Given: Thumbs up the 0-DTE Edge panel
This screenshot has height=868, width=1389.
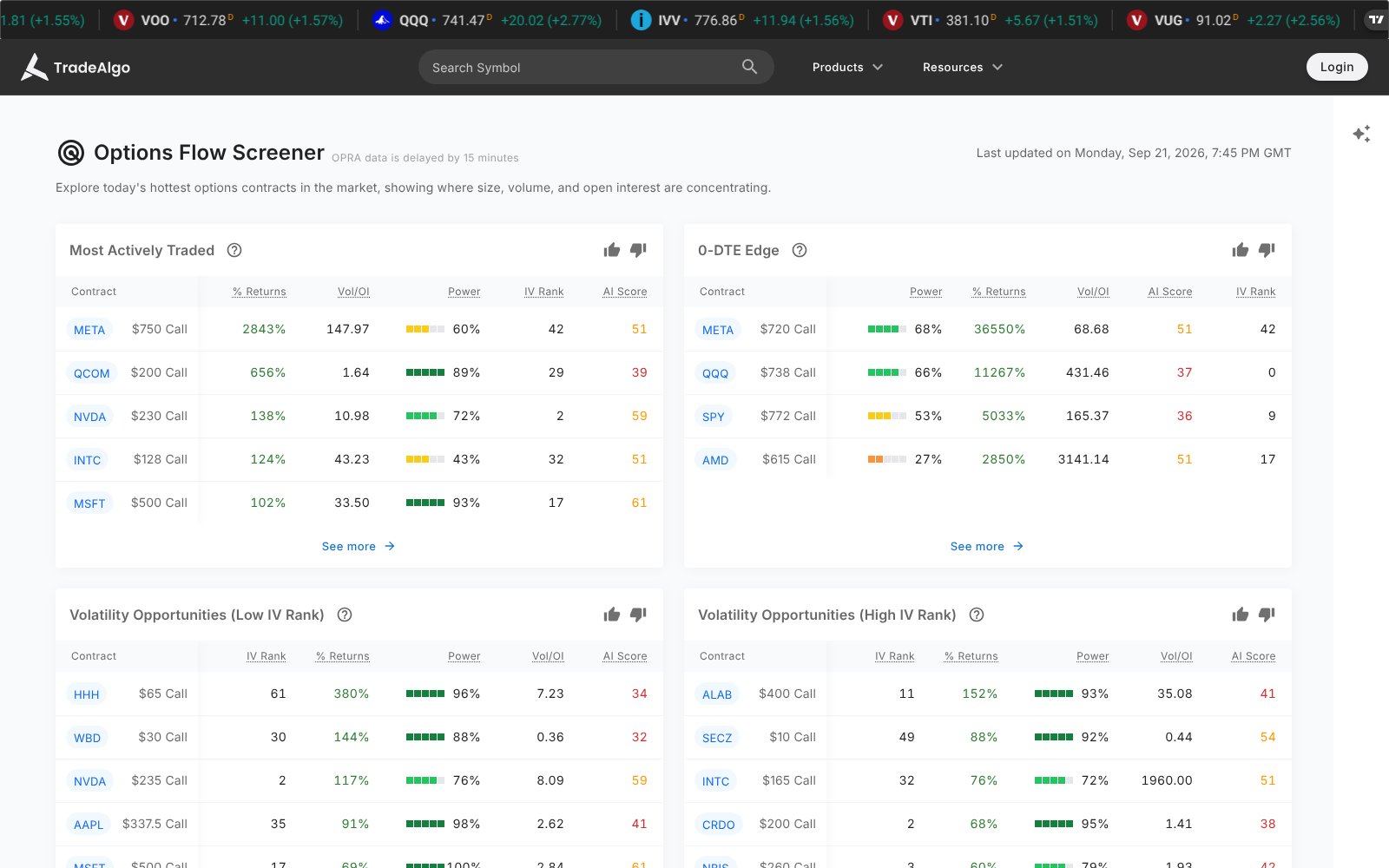Looking at the screenshot, I should pos(1241,250).
